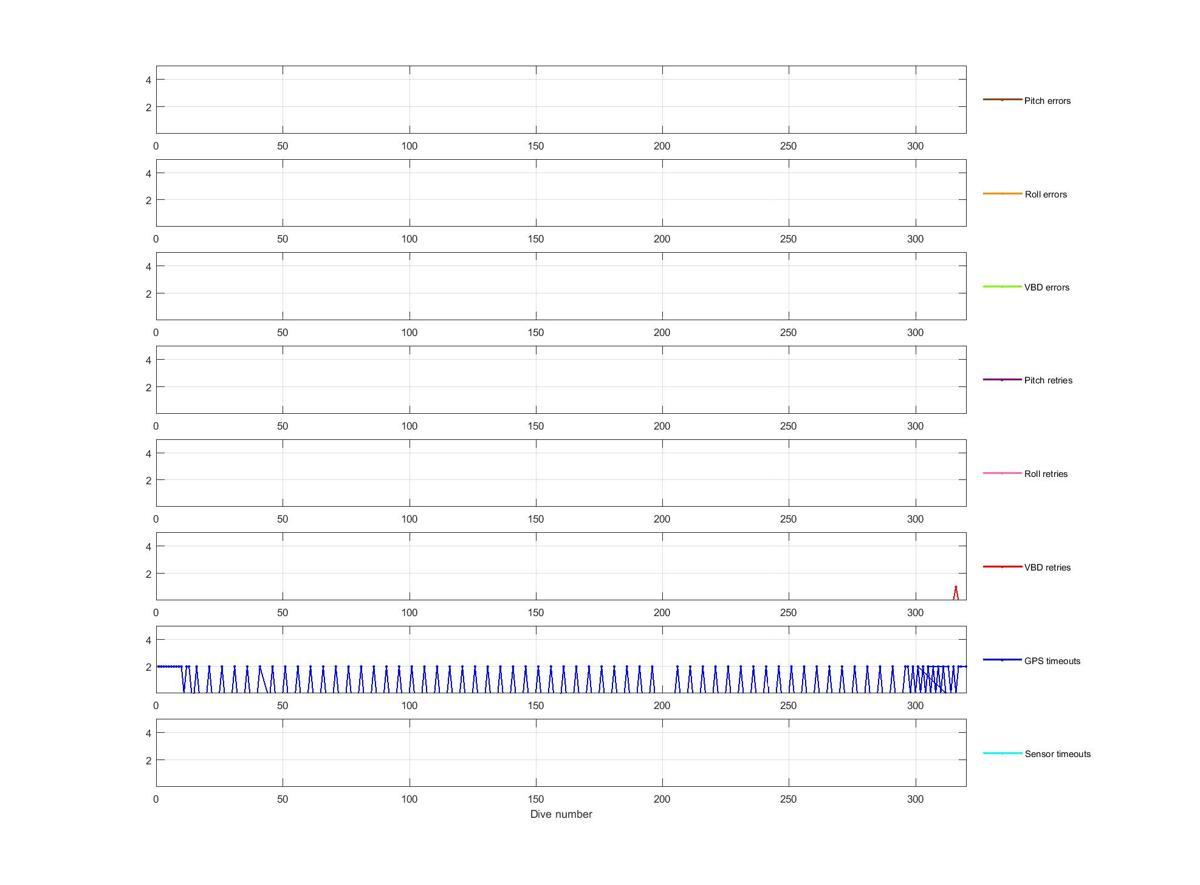Select the pink Roll retries legend line
This screenshot has width=1200, height=885.
[1002, 473]
